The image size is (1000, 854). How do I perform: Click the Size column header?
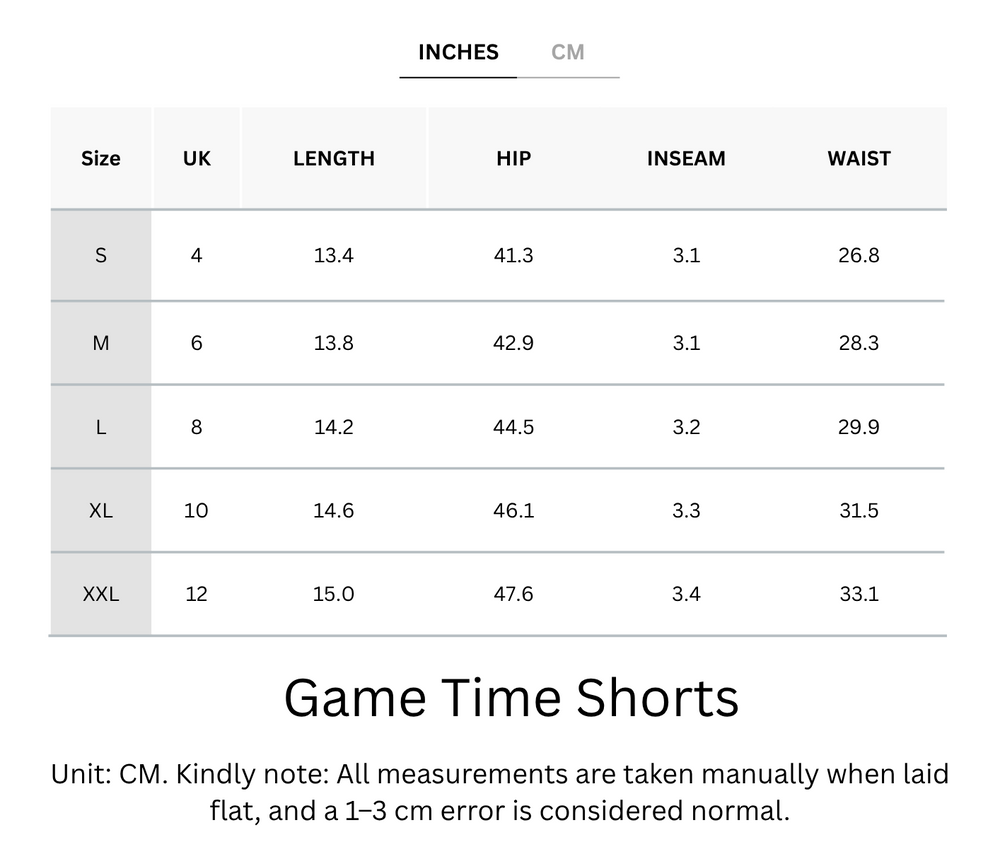100,158
